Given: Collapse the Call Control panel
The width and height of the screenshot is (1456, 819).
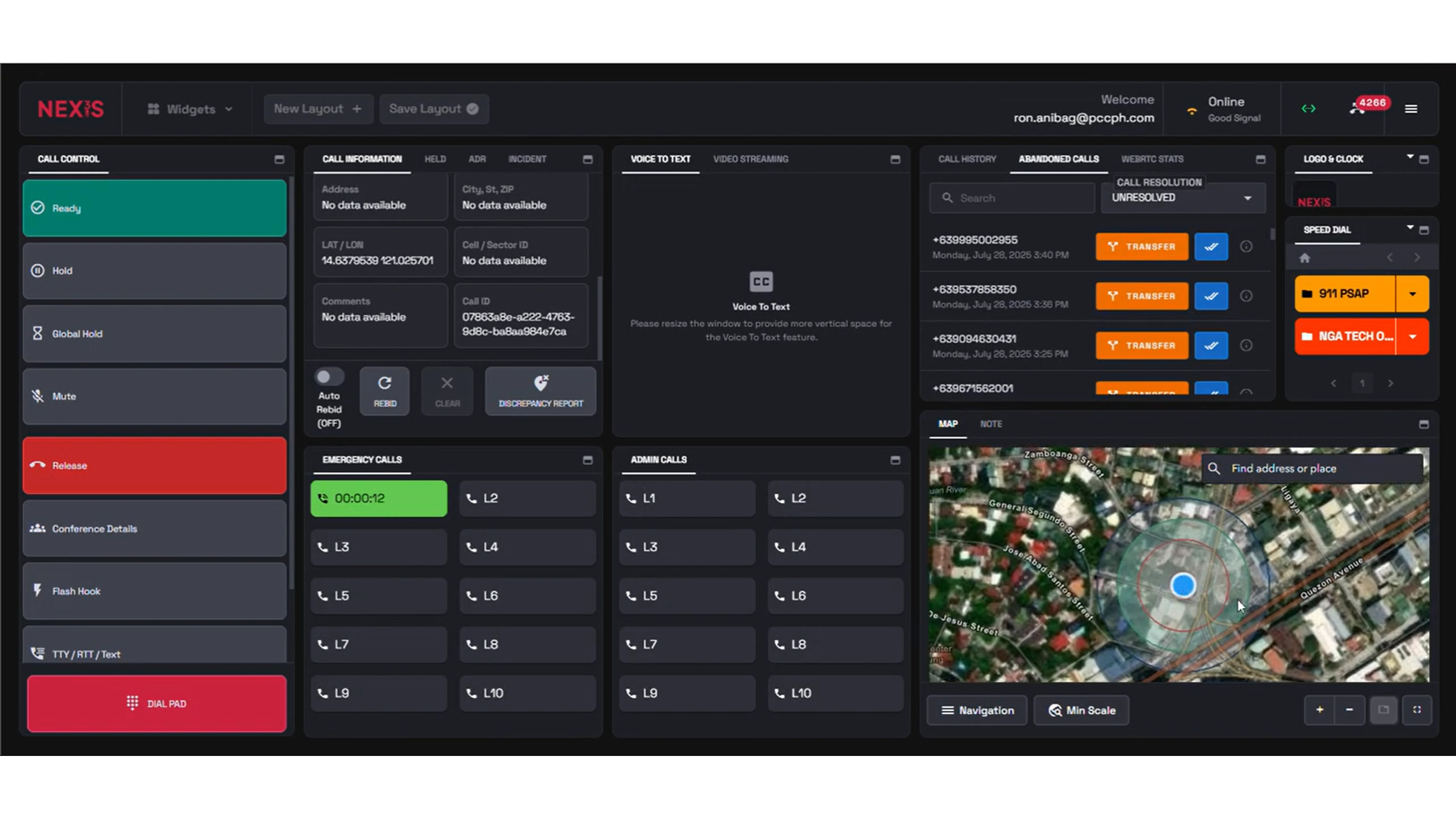Looking at the screenshot, I should click(279, 159).
